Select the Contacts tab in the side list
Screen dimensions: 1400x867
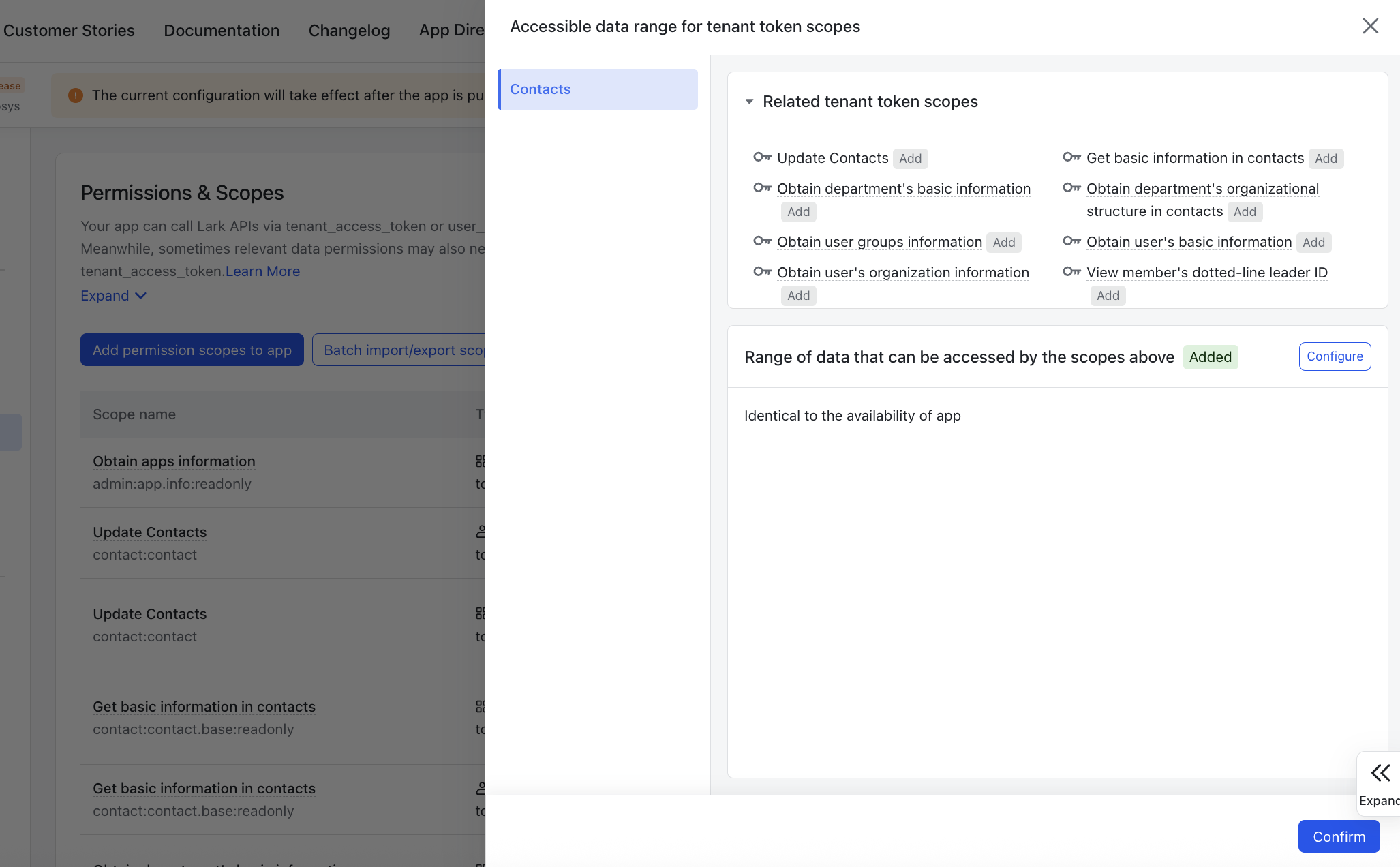click(598, 89)
